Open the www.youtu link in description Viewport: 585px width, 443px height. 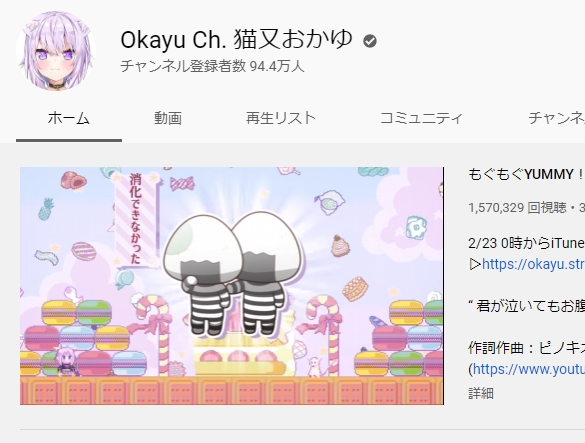coord(529,369)
